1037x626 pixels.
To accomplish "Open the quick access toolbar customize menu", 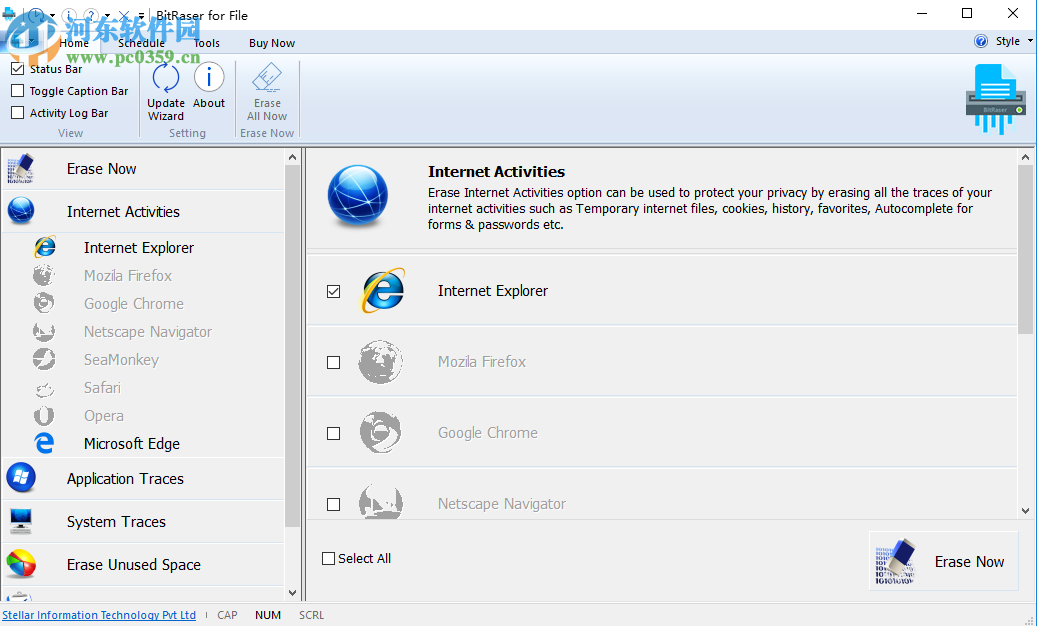I will coord(141,15).
